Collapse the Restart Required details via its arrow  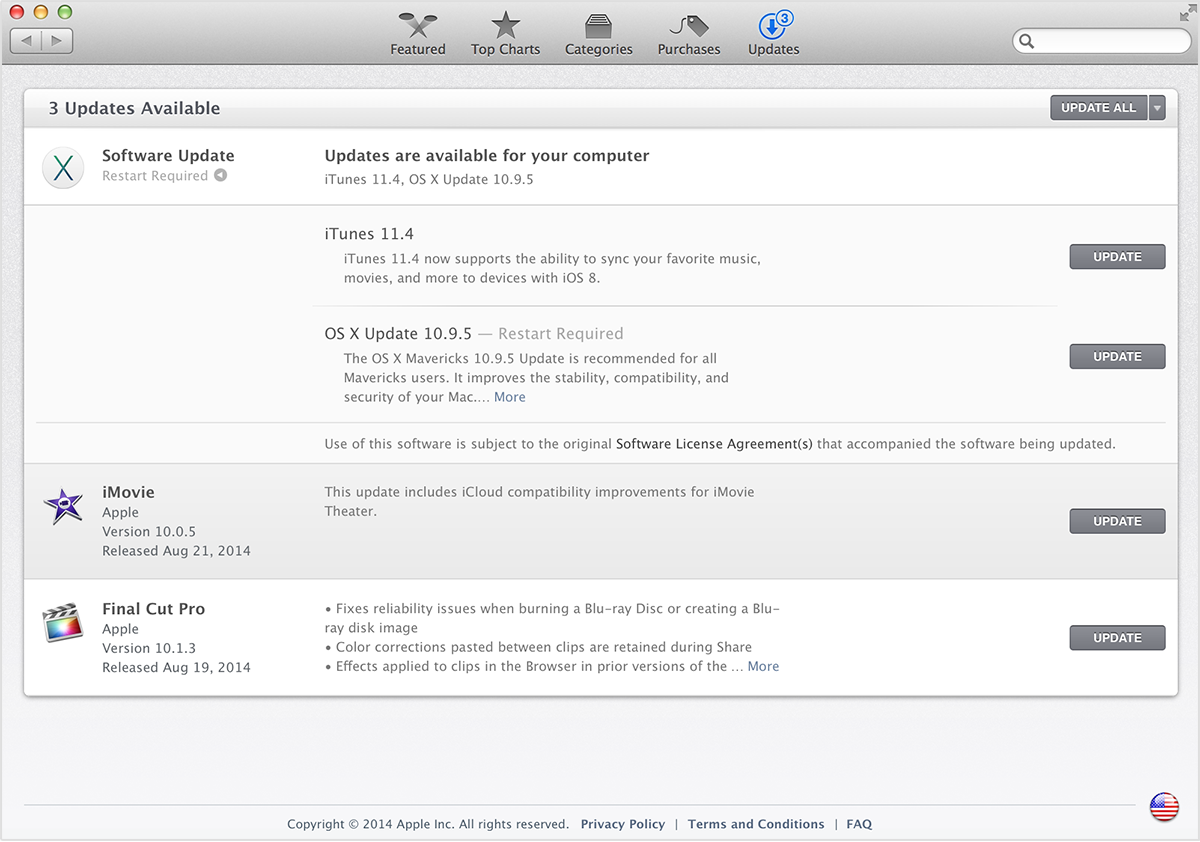(x=221, y=175)
